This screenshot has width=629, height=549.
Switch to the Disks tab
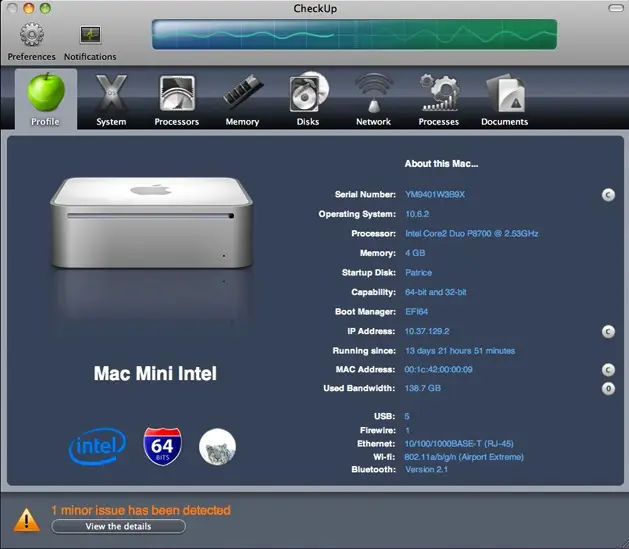(308, 100)
